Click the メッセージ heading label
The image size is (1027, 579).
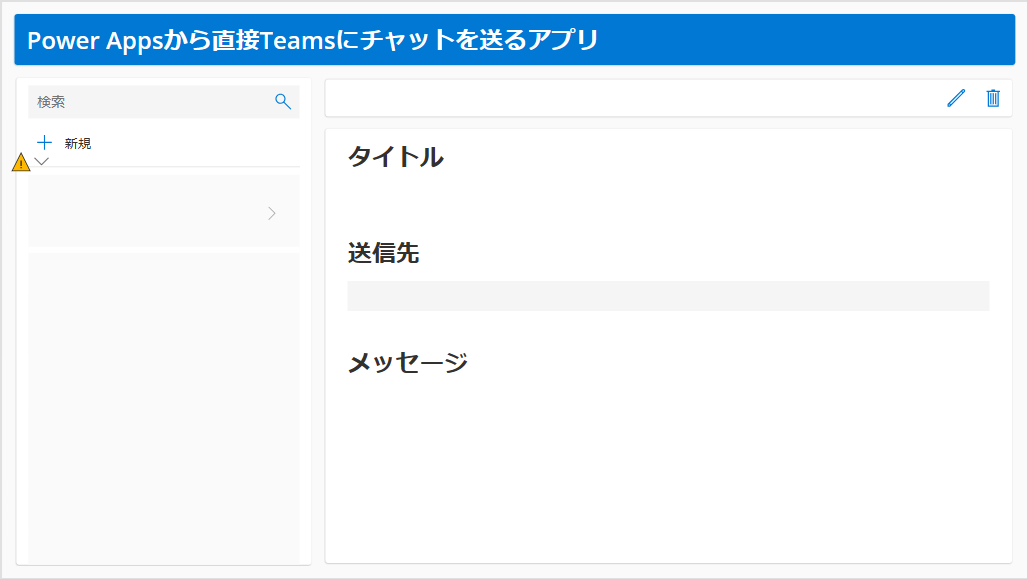407,362
